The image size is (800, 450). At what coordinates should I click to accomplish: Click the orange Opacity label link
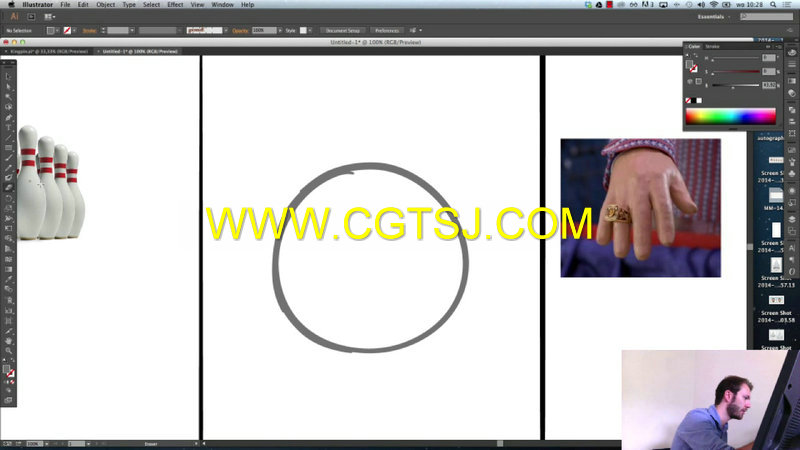click(x=240, y=31)
